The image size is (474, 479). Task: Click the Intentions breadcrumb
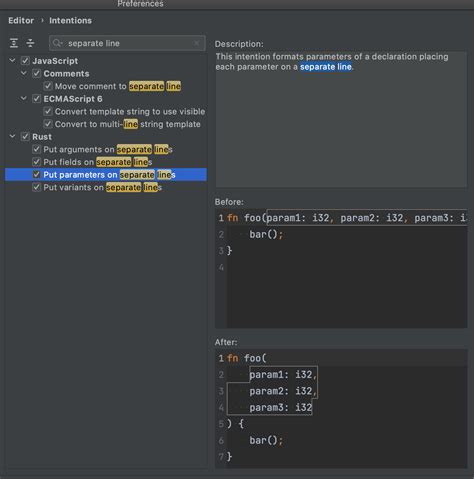(70, 20)
